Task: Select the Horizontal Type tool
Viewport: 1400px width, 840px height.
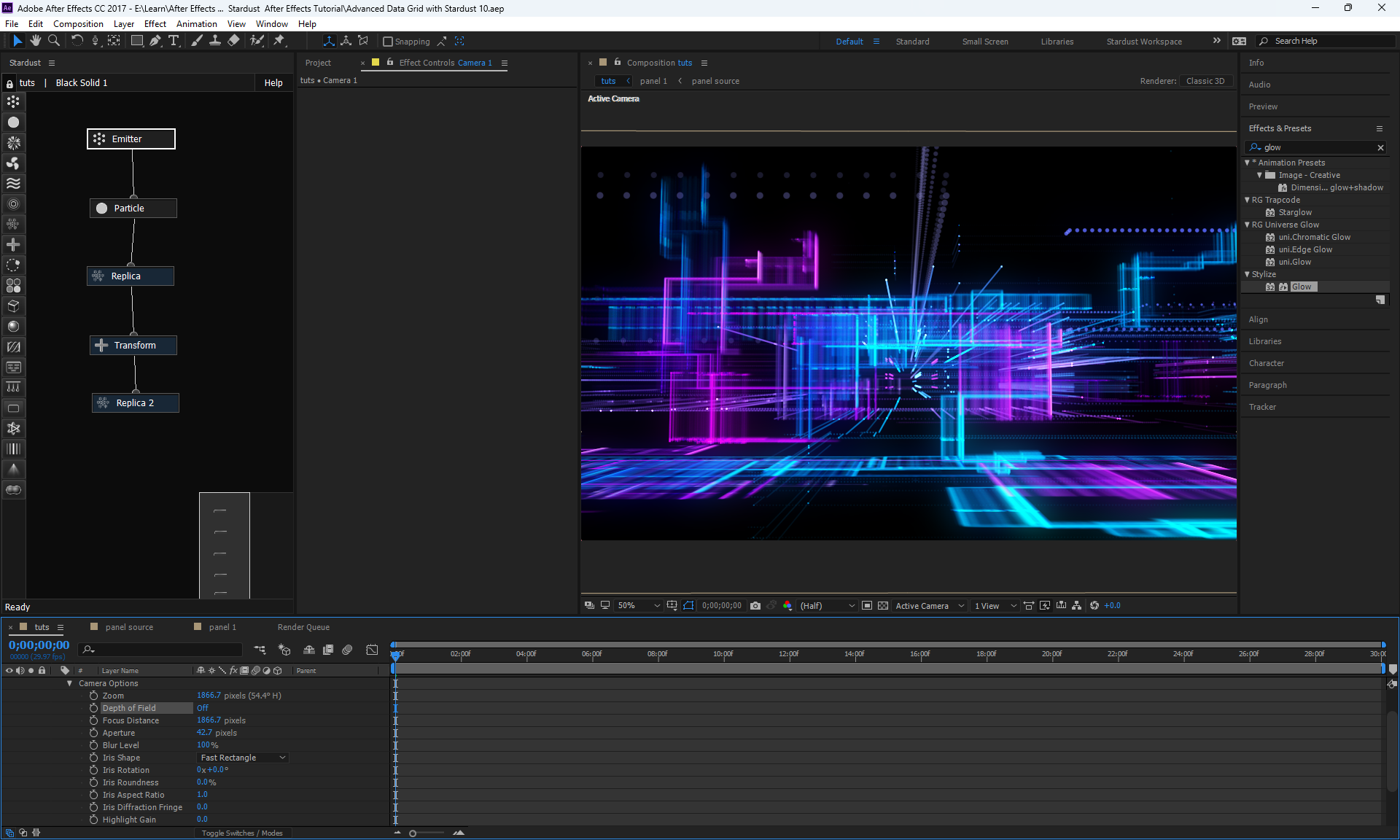Action: 174,41
